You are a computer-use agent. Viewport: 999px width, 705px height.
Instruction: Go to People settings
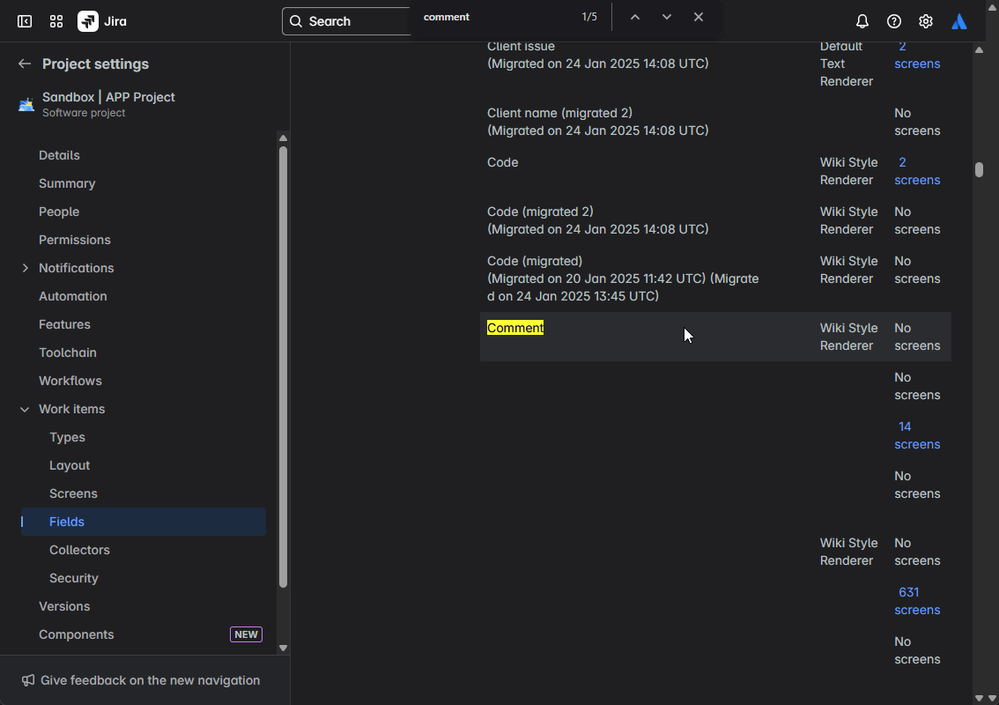tap(59, 211)
